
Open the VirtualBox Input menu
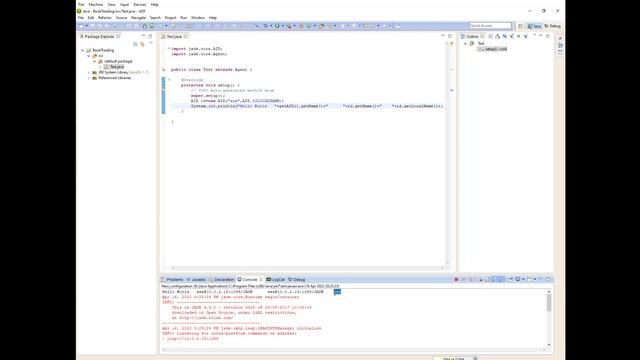(x=124, y=4)
